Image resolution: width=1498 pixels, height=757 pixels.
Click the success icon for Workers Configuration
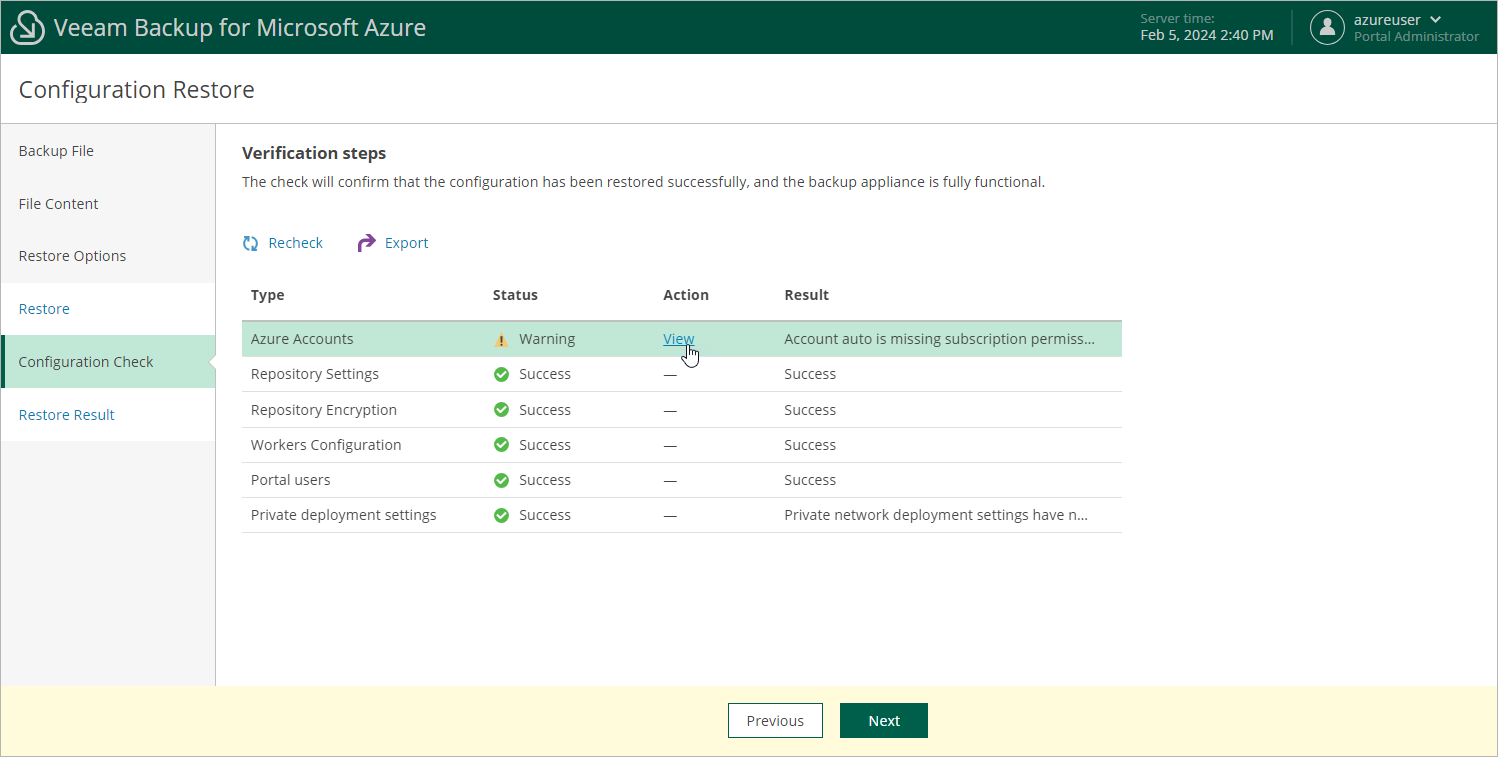point(502,445)
